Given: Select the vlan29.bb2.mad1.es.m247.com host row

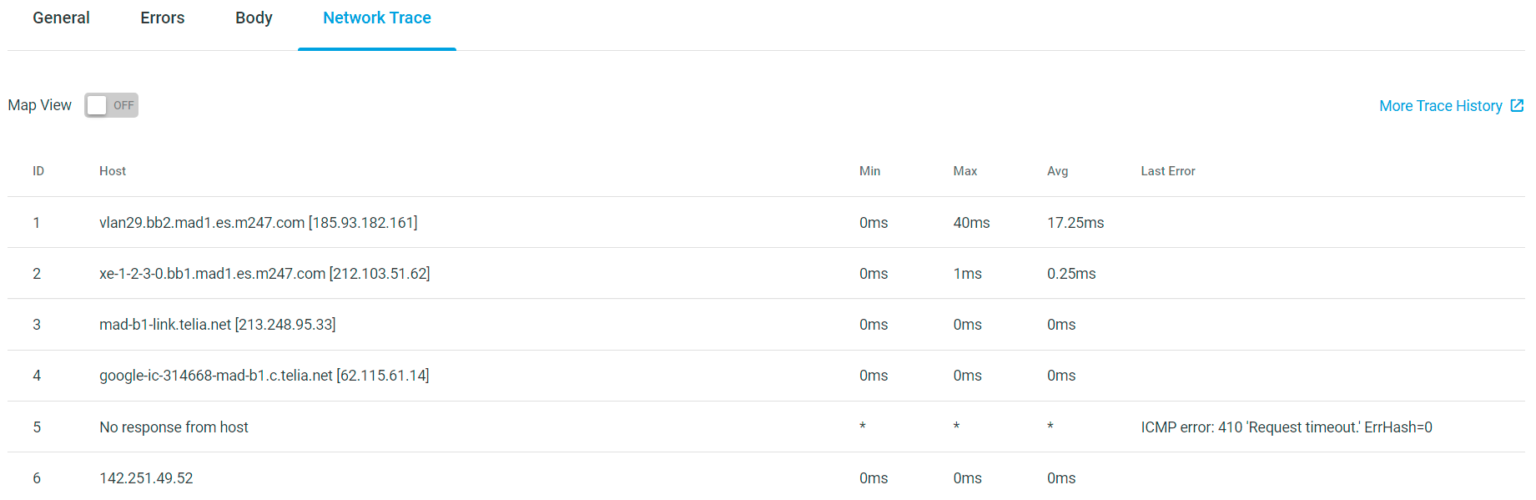Looking at the screenshot, I should click(258, 223).
